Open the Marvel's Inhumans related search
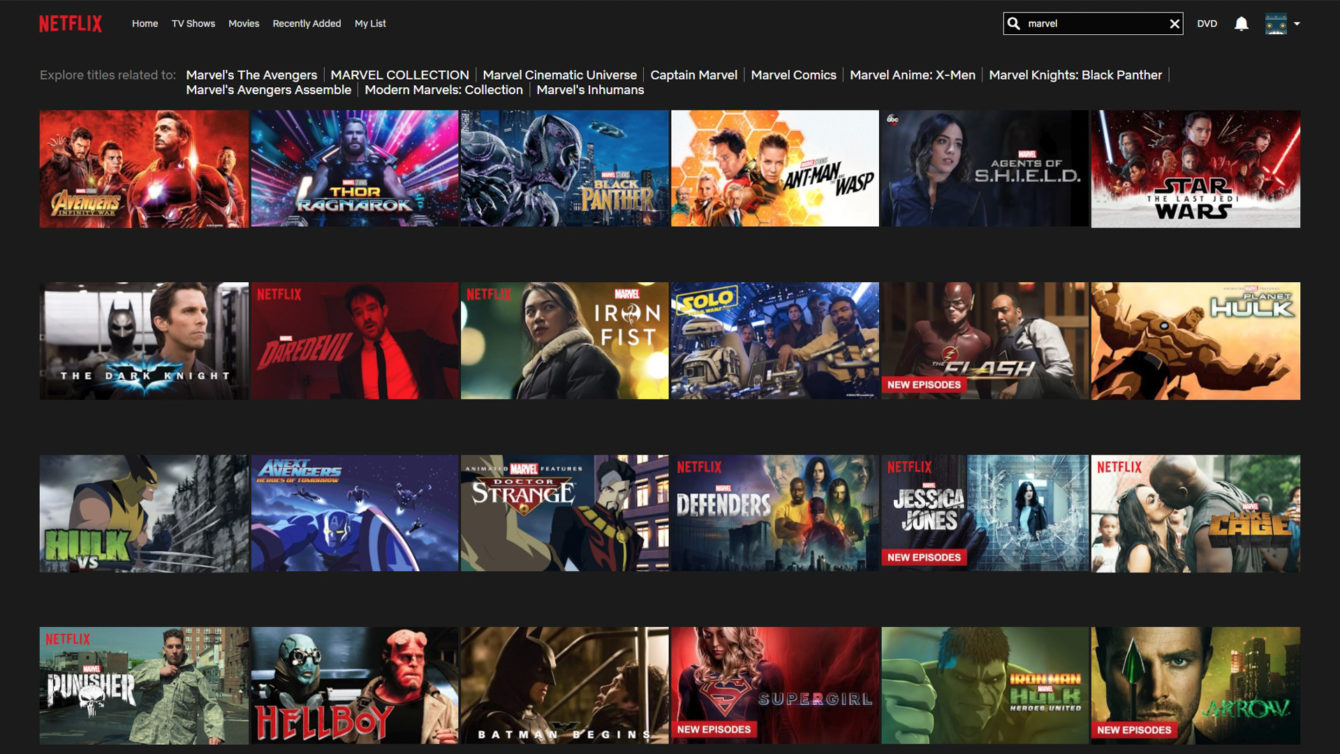The image size is (1340, 754). 590,89
